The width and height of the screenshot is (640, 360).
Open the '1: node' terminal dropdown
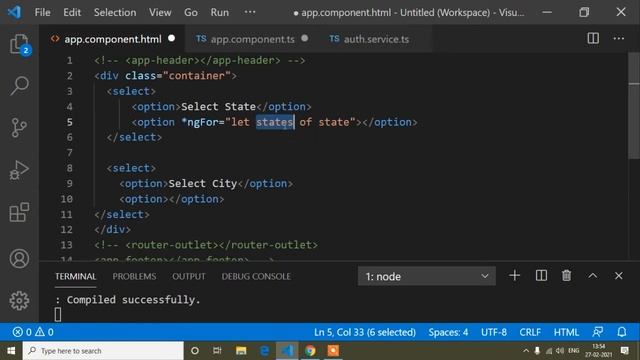pyautogui.click(x=427, y=276)
